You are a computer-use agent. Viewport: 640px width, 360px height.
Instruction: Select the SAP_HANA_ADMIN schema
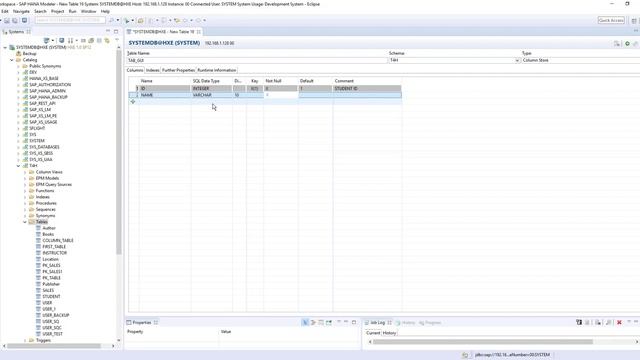point(47,91)
